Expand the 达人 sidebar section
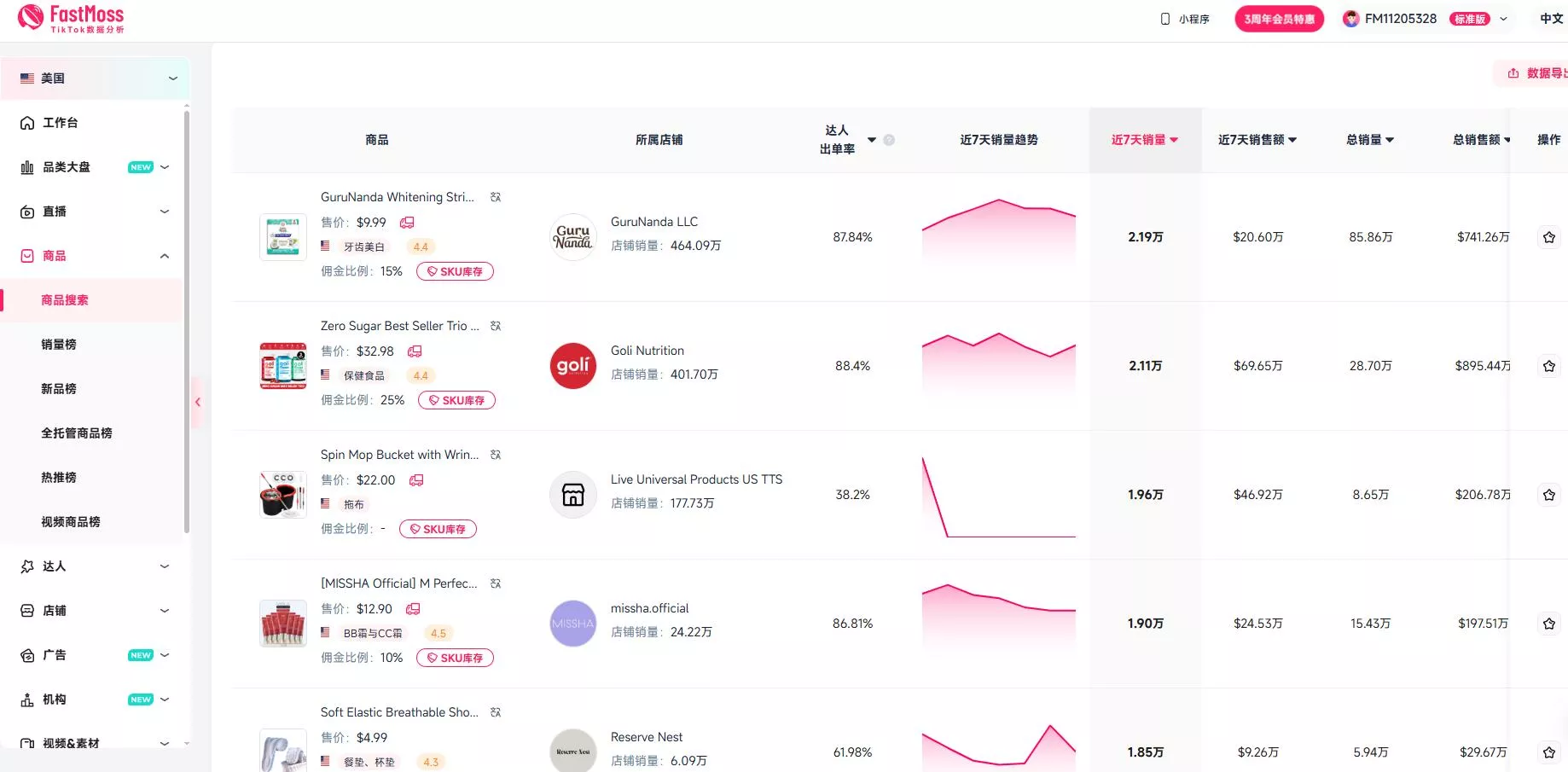The image size is (1568, 772). [x=95, y=566]
